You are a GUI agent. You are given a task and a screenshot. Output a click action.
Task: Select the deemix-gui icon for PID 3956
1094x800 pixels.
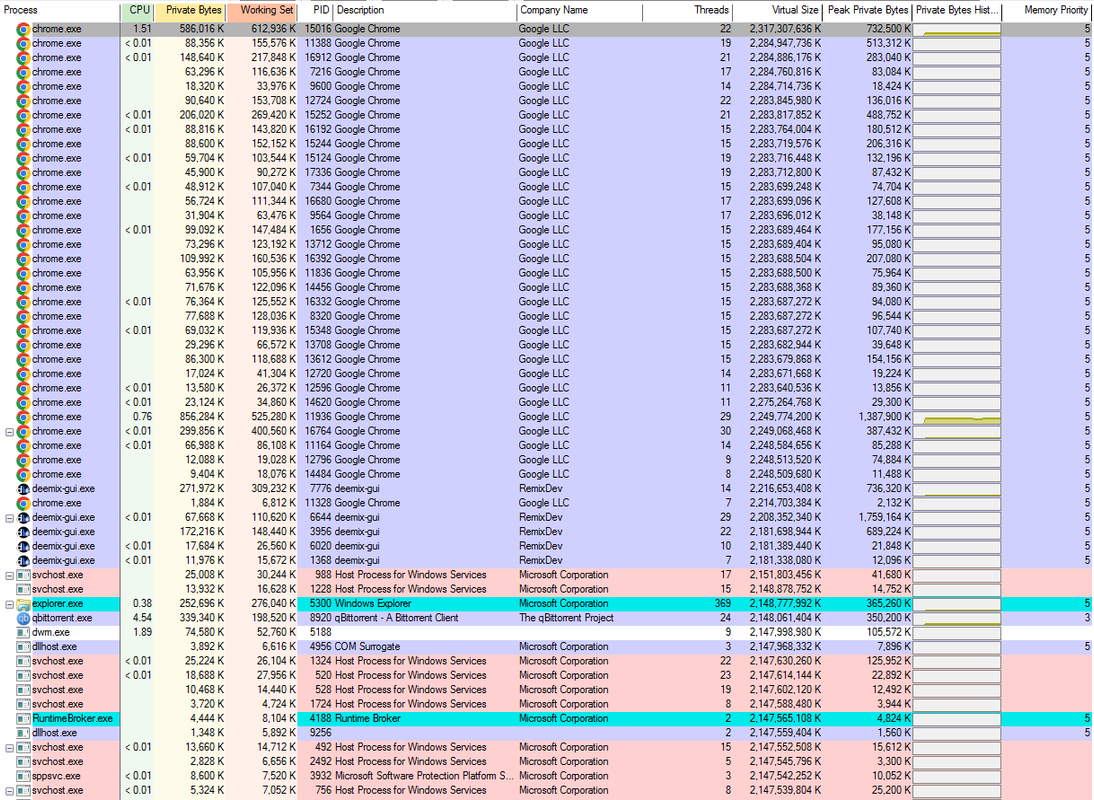[23, 531]
